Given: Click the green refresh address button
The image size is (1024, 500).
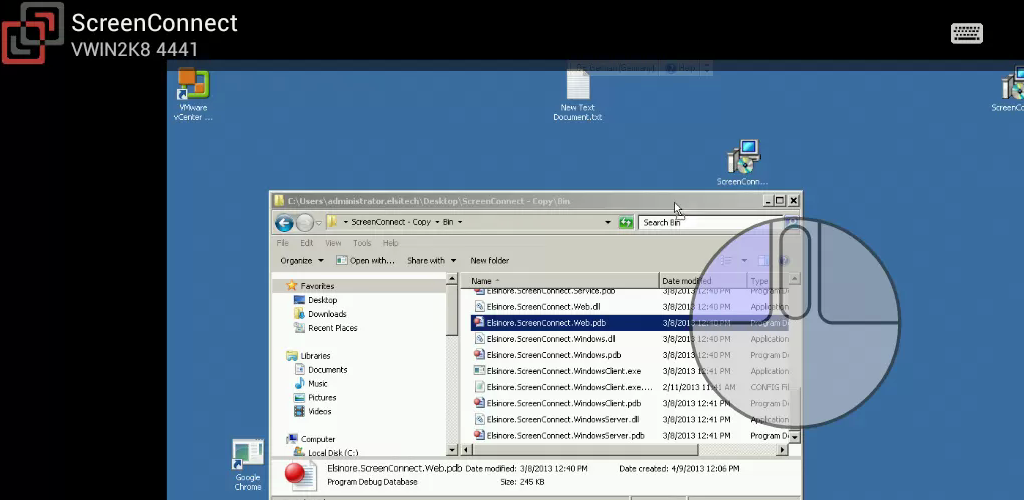Looking at the screenshot, I should tap(626, 222).
